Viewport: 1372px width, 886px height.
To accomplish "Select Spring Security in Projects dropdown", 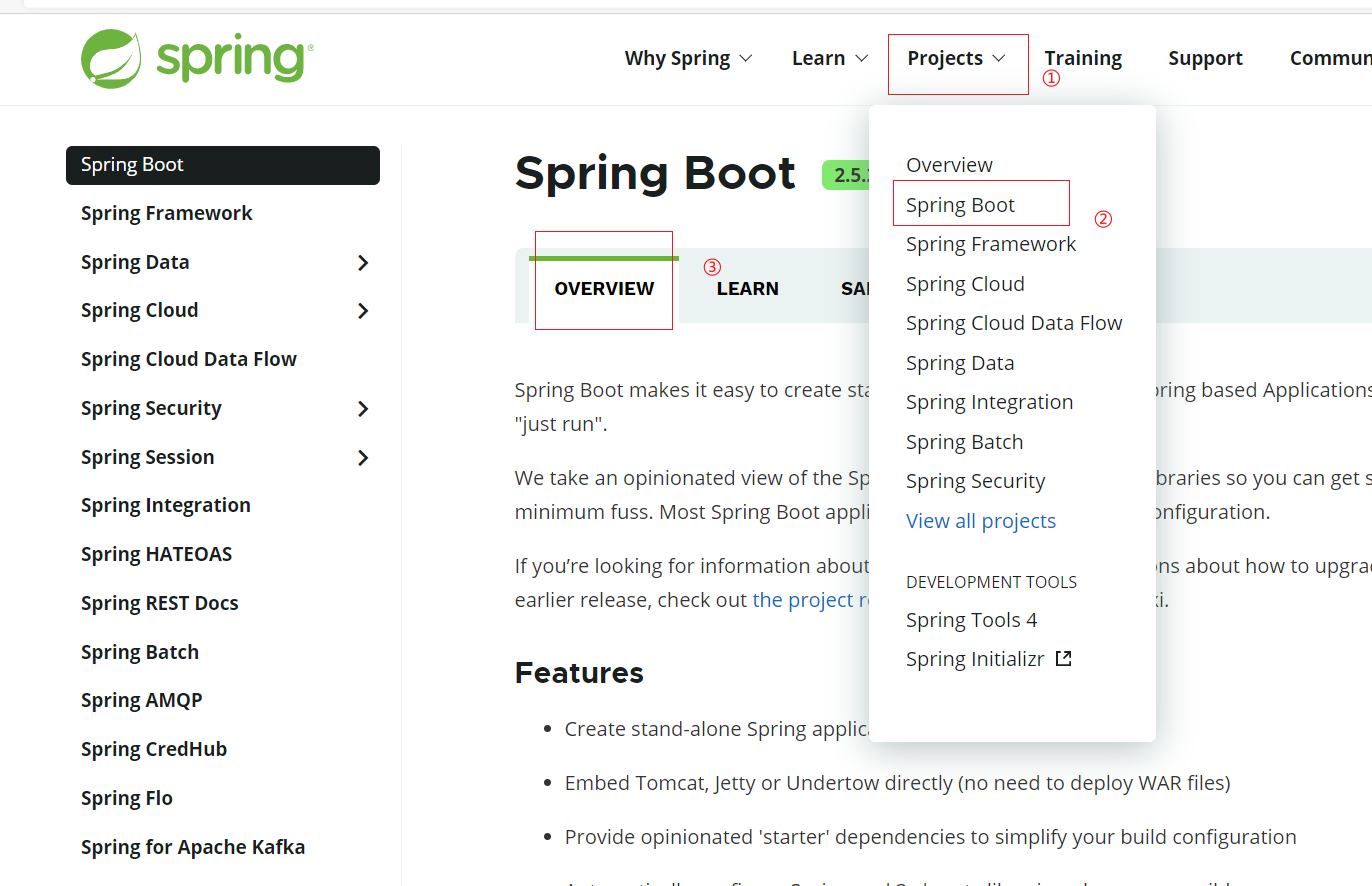I will [975, 481].
